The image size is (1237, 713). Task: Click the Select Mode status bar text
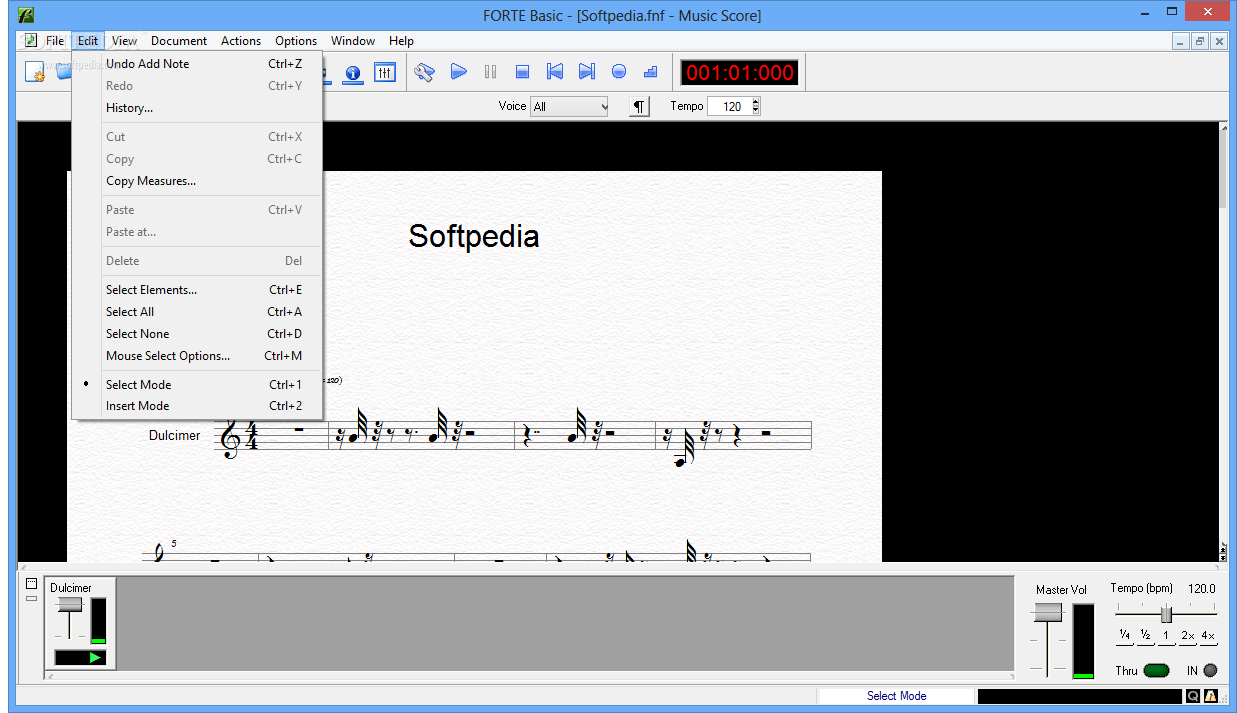point(896,696)
